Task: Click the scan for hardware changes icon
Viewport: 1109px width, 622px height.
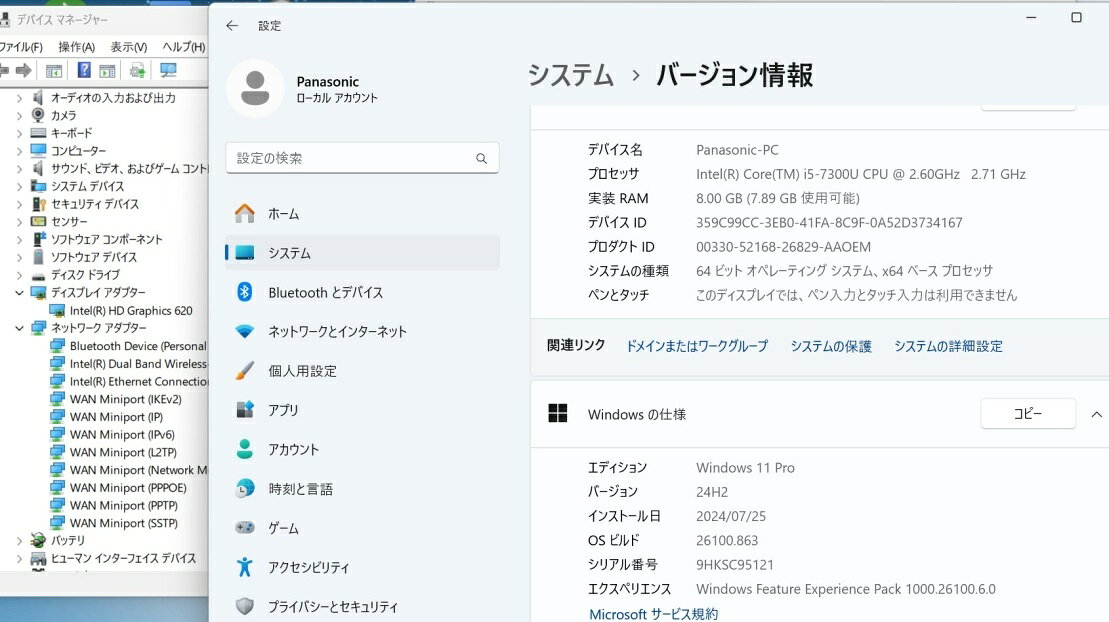Action: pyautogui.click(x=168, y=70)
